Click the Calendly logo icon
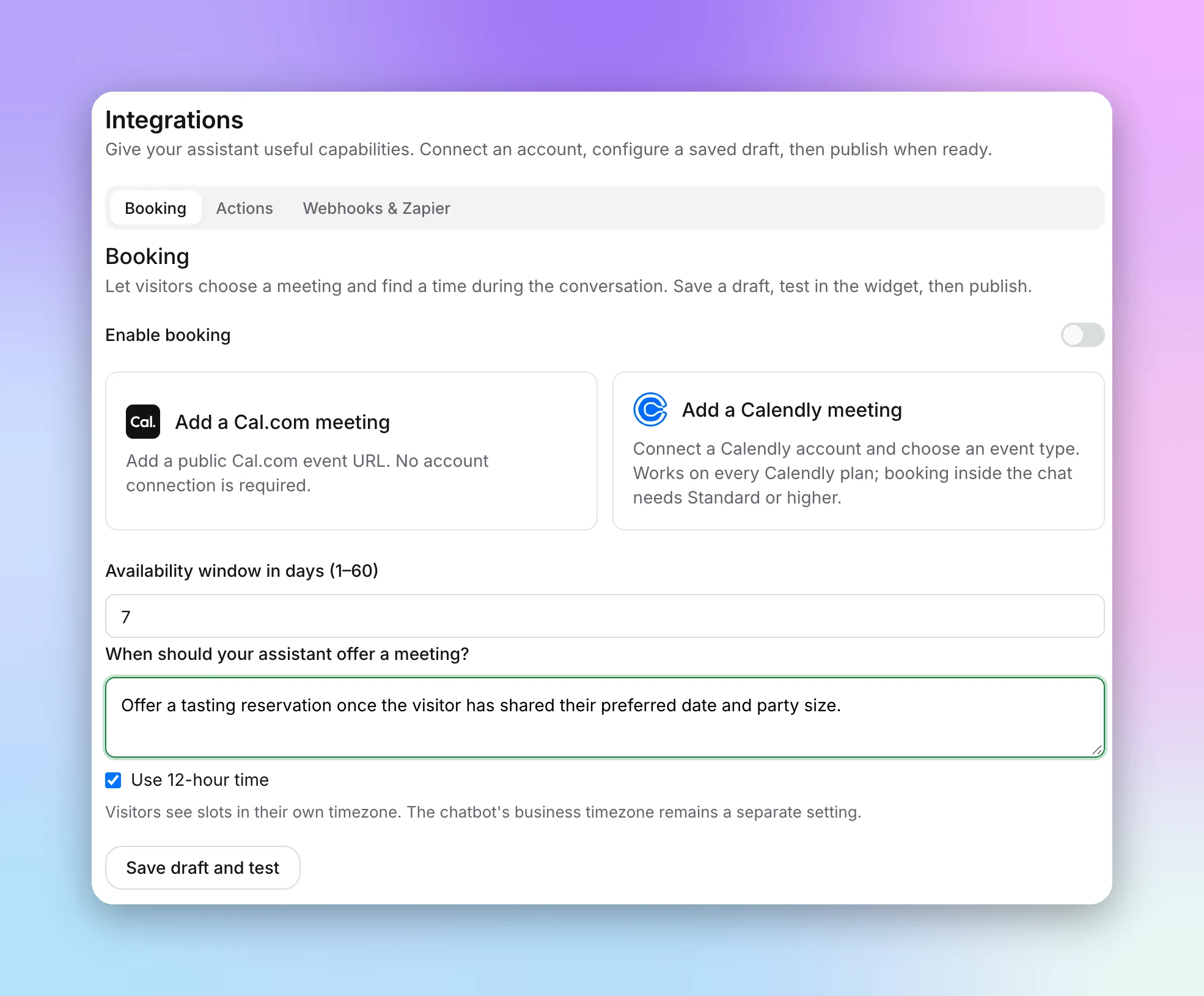Viewport: 1204px width, 996px height. 650,409
